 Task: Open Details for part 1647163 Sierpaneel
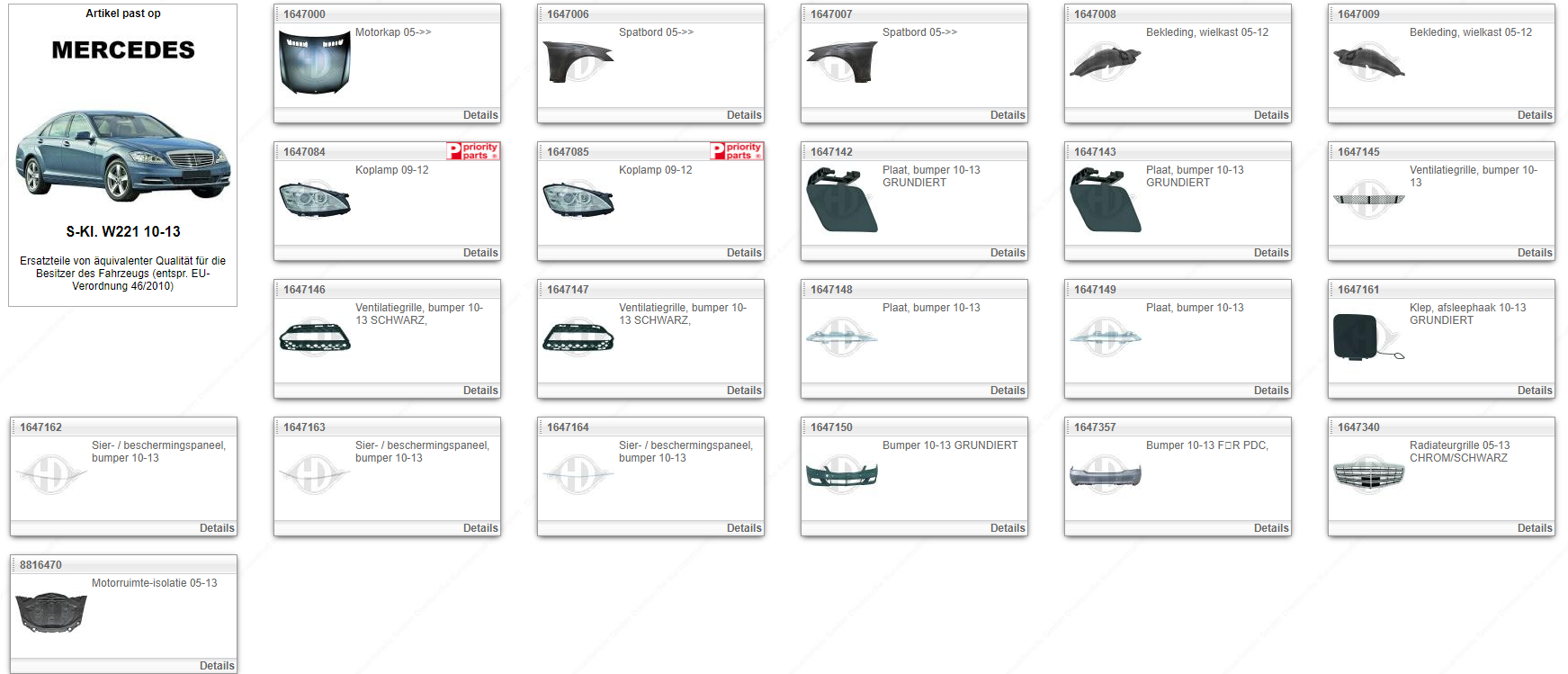(480, 528)
